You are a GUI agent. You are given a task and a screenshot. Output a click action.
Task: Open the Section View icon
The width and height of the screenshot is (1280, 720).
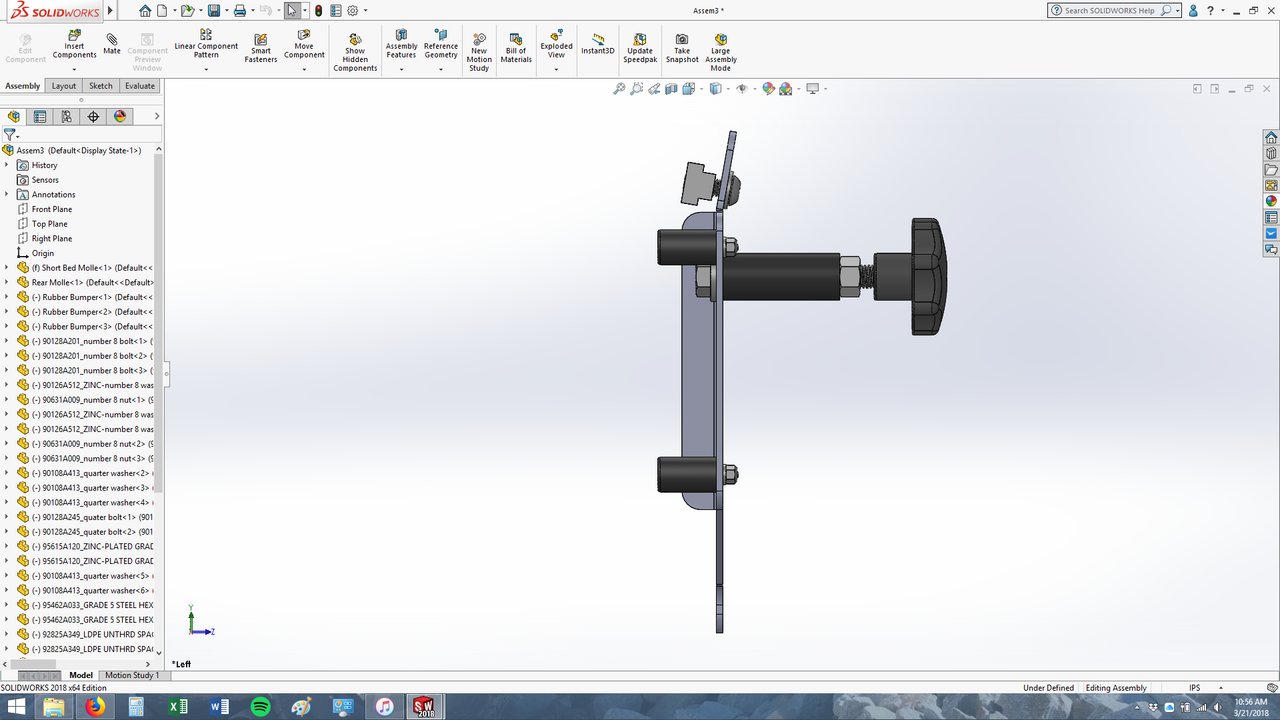click(672, 89)
